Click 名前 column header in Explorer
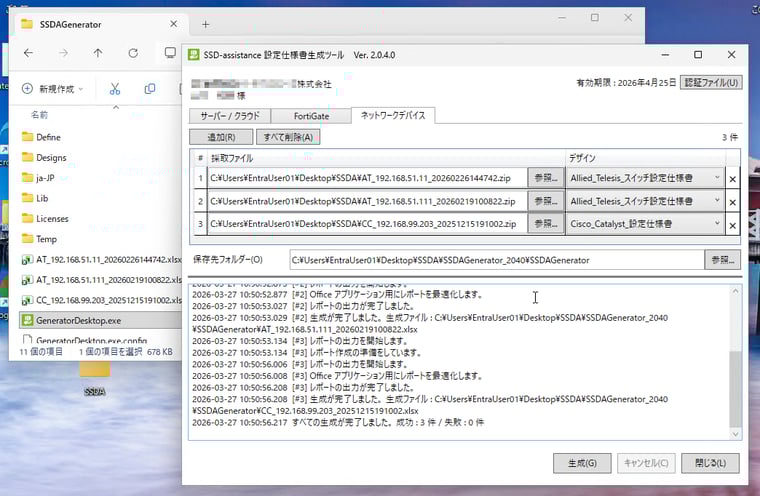This screenshot has height=496, width=760. tap(40, 115)
